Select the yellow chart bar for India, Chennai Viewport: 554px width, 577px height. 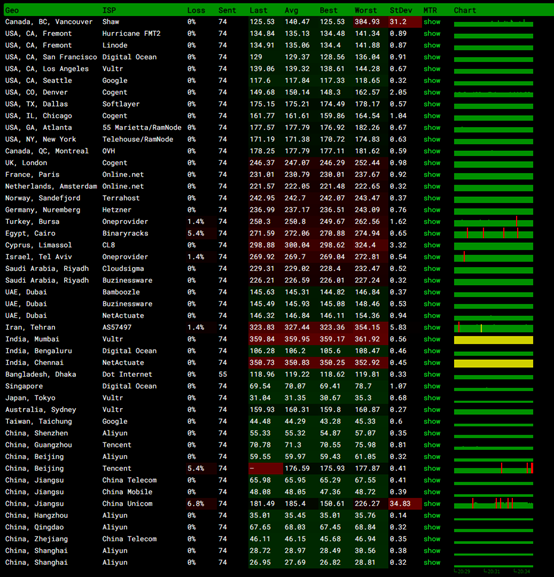coord(493,363)
